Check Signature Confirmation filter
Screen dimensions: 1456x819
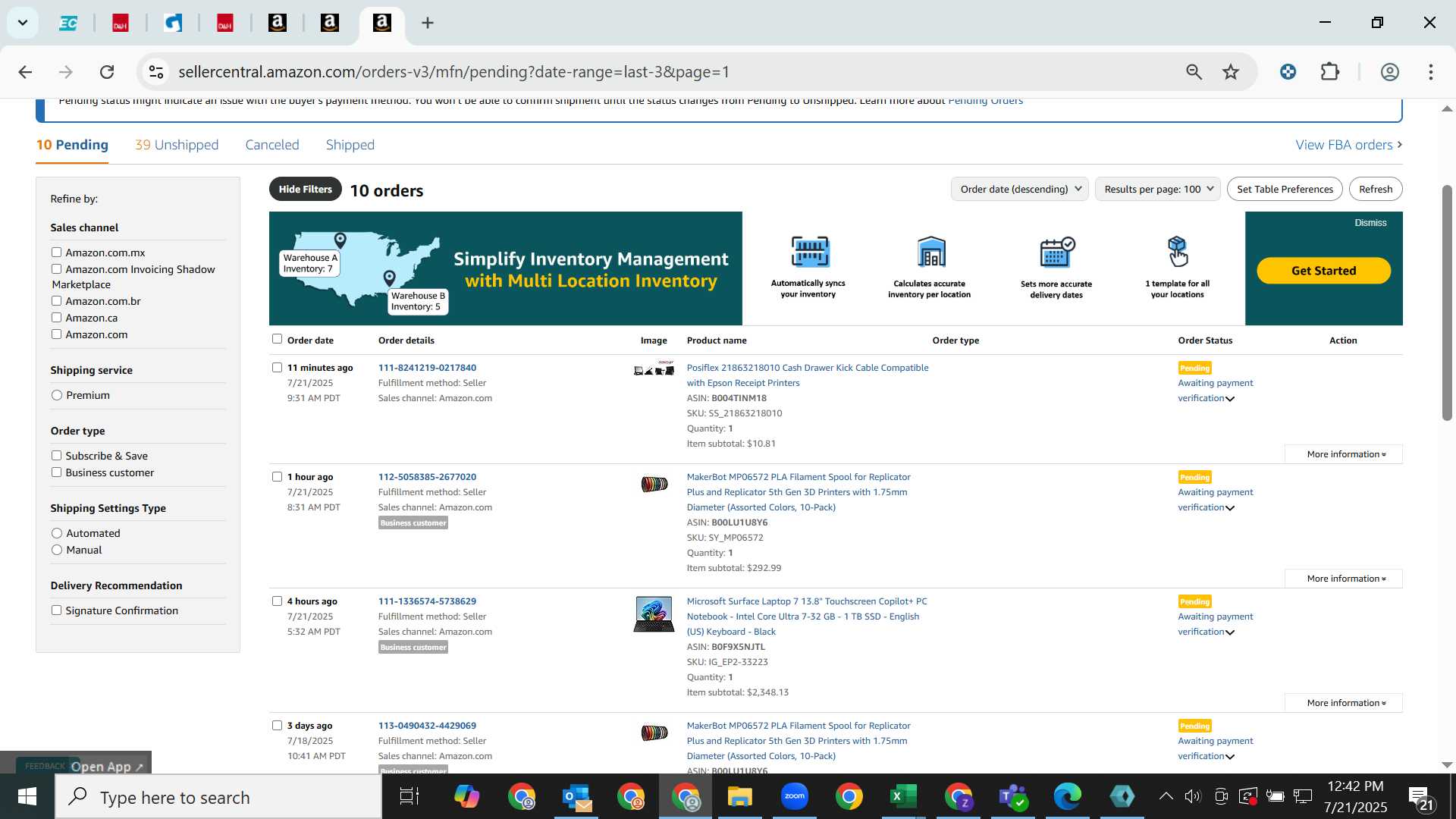point(56,610)
